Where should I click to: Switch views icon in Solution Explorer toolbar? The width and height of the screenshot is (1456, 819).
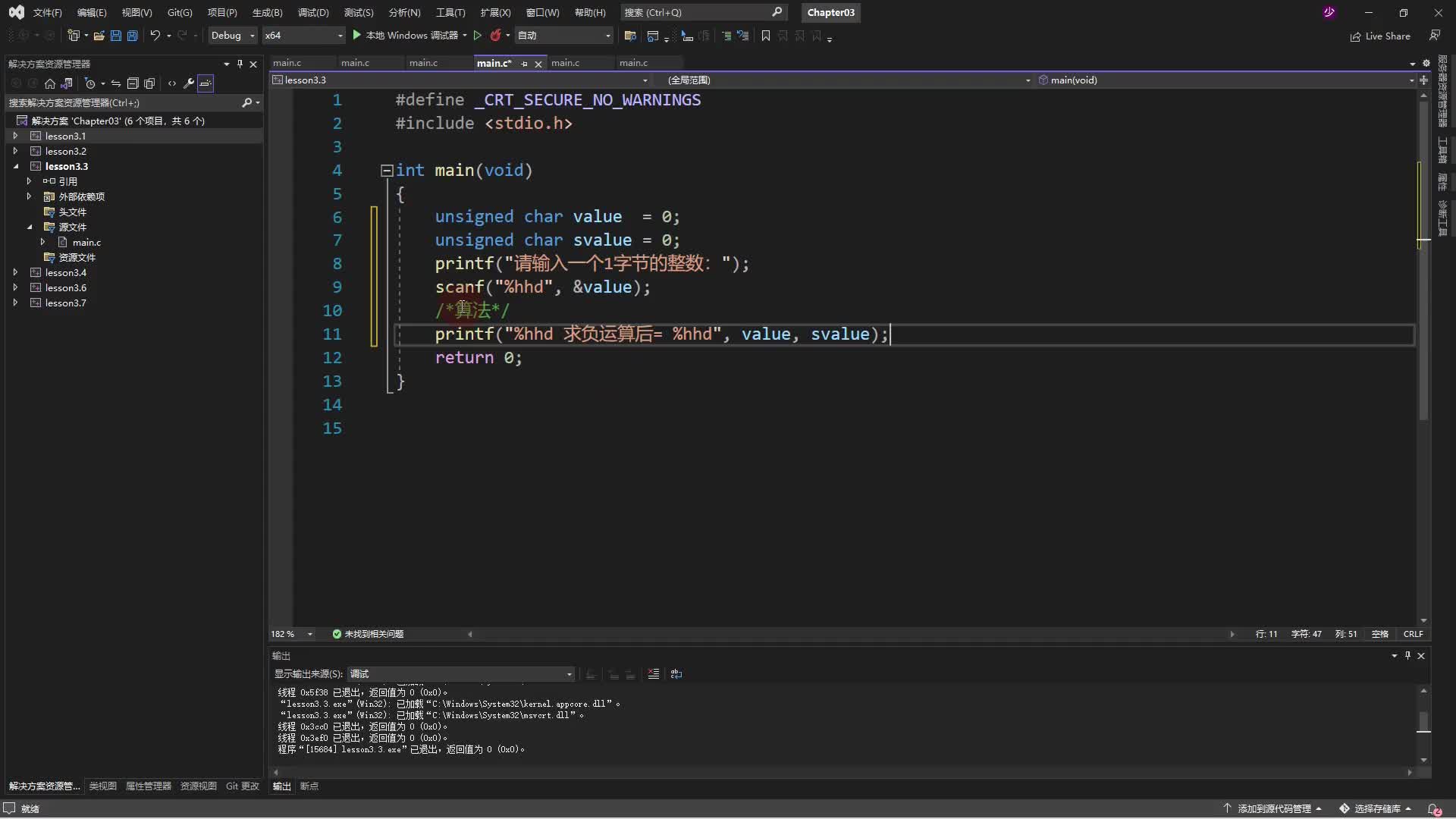pyautogui.click(x=67, y=83)
